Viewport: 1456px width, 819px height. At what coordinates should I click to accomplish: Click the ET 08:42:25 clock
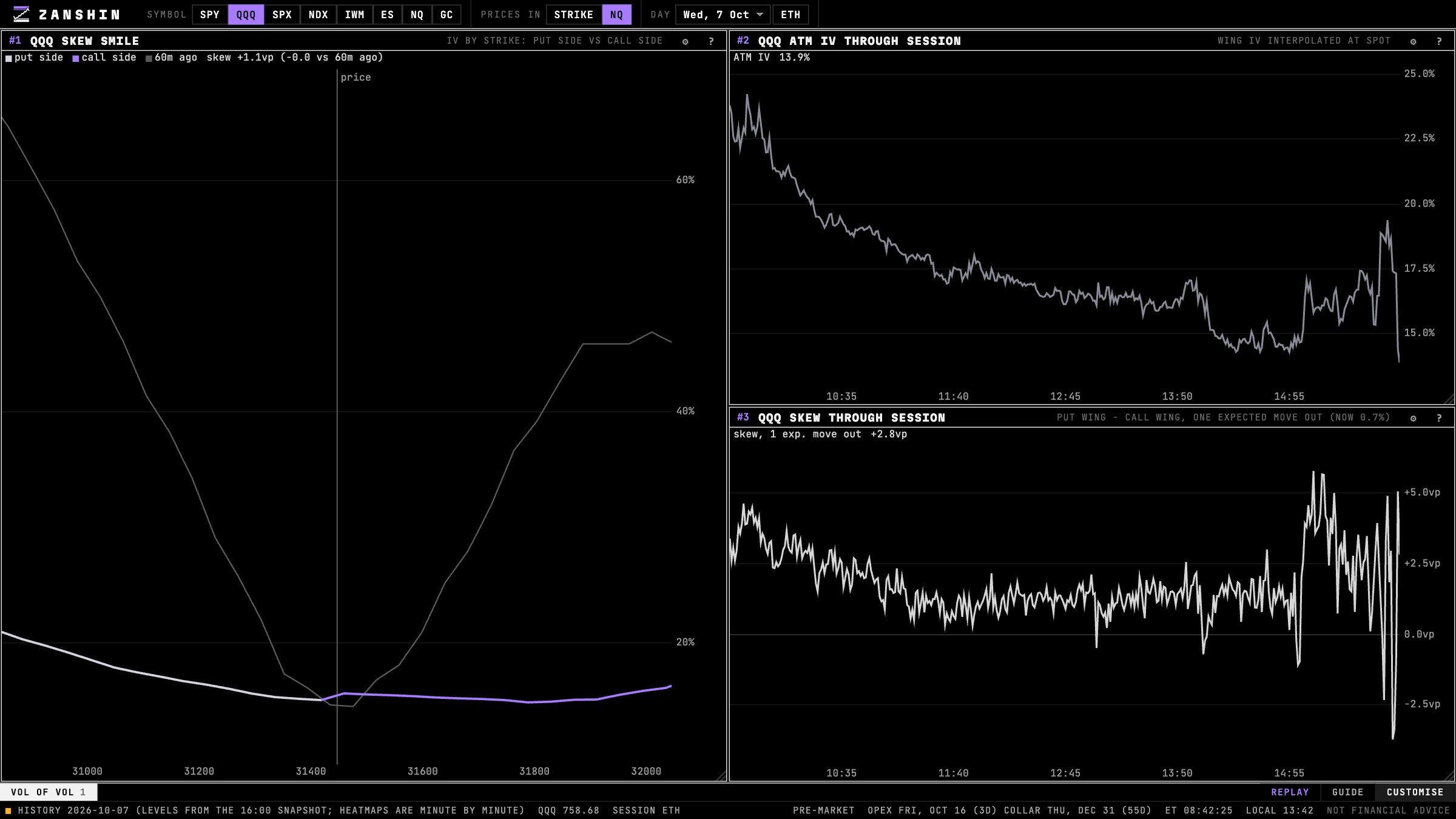pyautogui.click(x=1199, y=811)
